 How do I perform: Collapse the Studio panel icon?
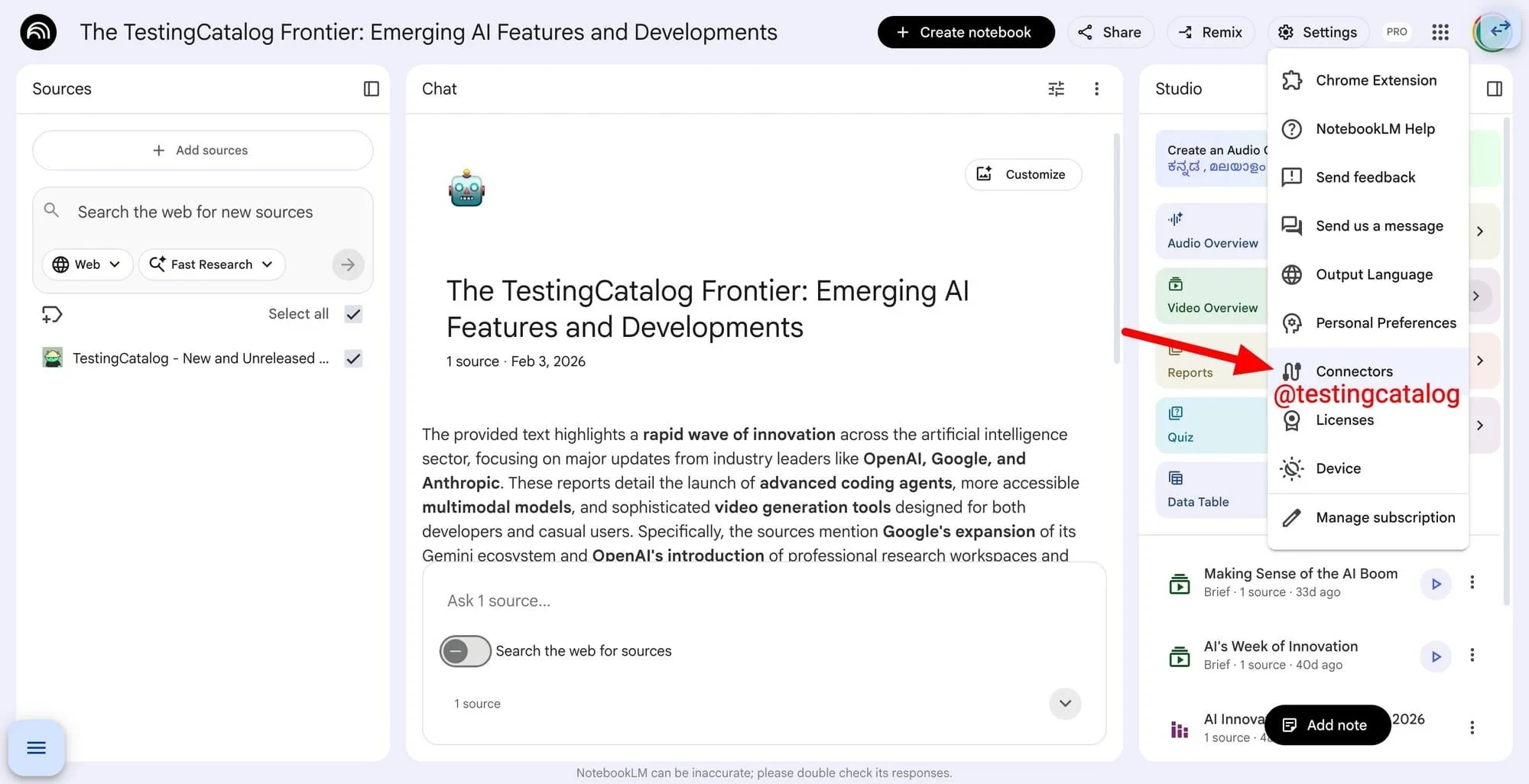tap(1494, 89)
